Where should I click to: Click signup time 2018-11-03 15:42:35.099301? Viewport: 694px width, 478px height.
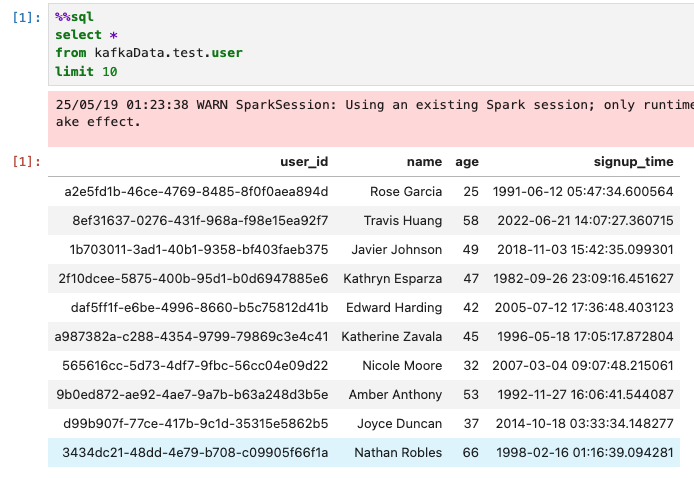coord(585,249)
